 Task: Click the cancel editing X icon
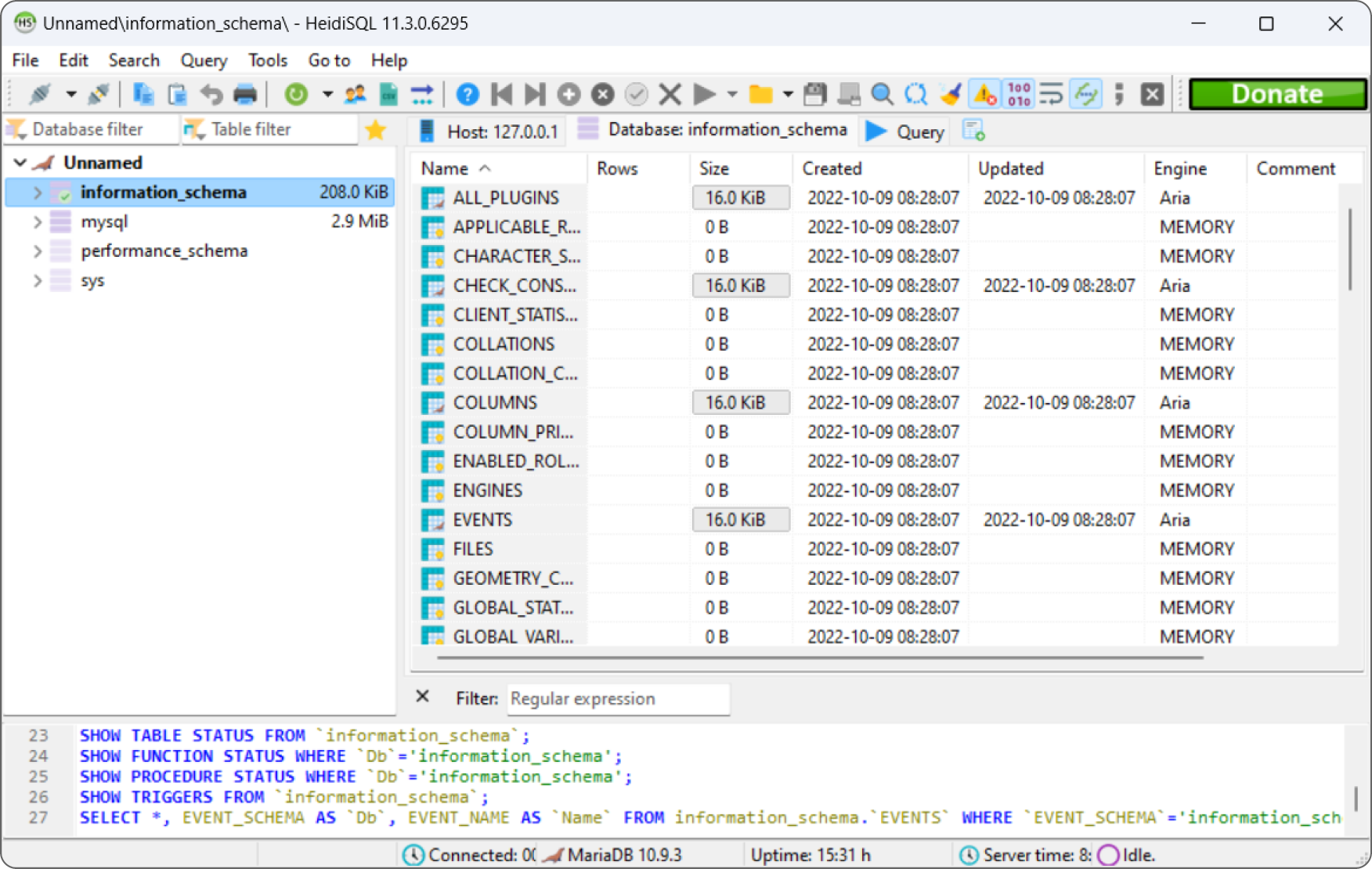[x=670, y=95]
